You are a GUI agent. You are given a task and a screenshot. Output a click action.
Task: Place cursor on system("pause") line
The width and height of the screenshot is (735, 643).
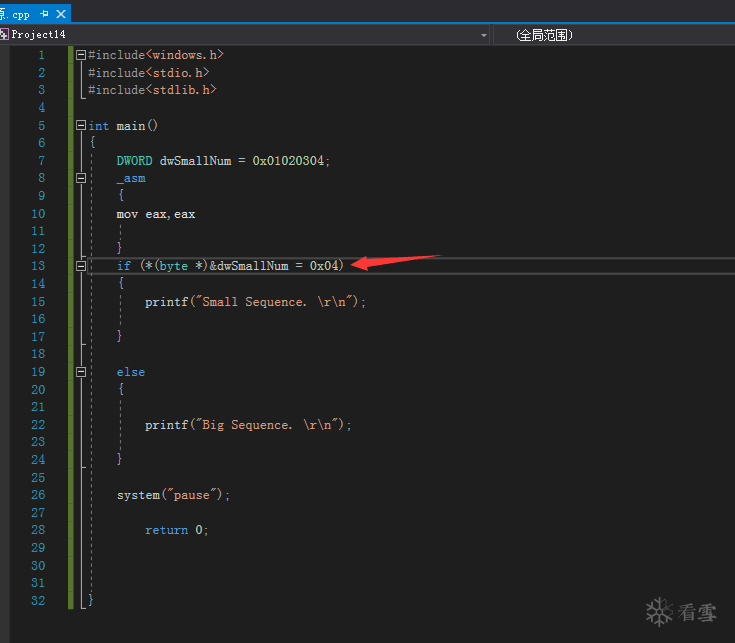coord(173,495)
